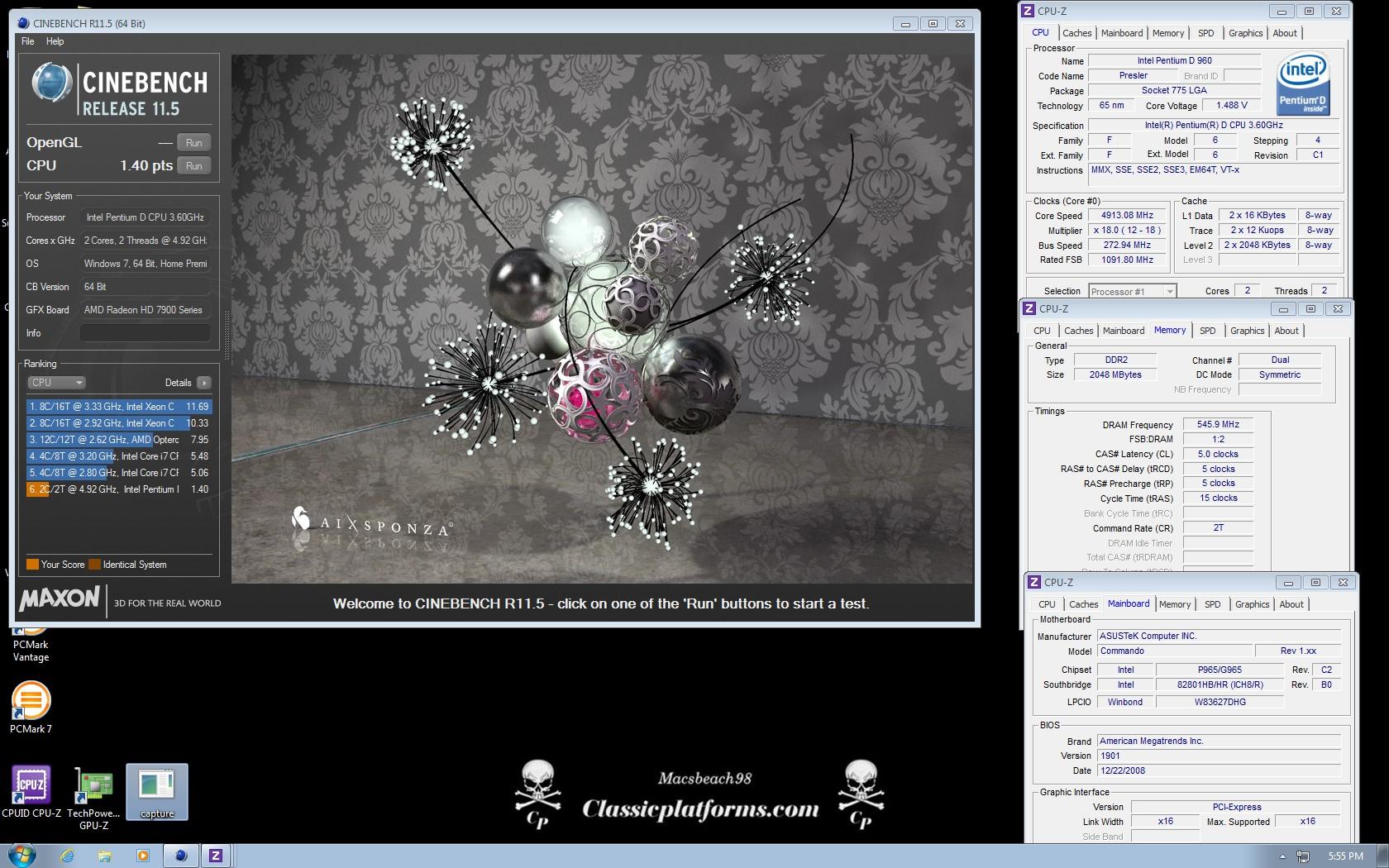Click the CPU-Z Memory window title icon
The width and height of the screenshot is (1389, 868).
point(1029,308)
